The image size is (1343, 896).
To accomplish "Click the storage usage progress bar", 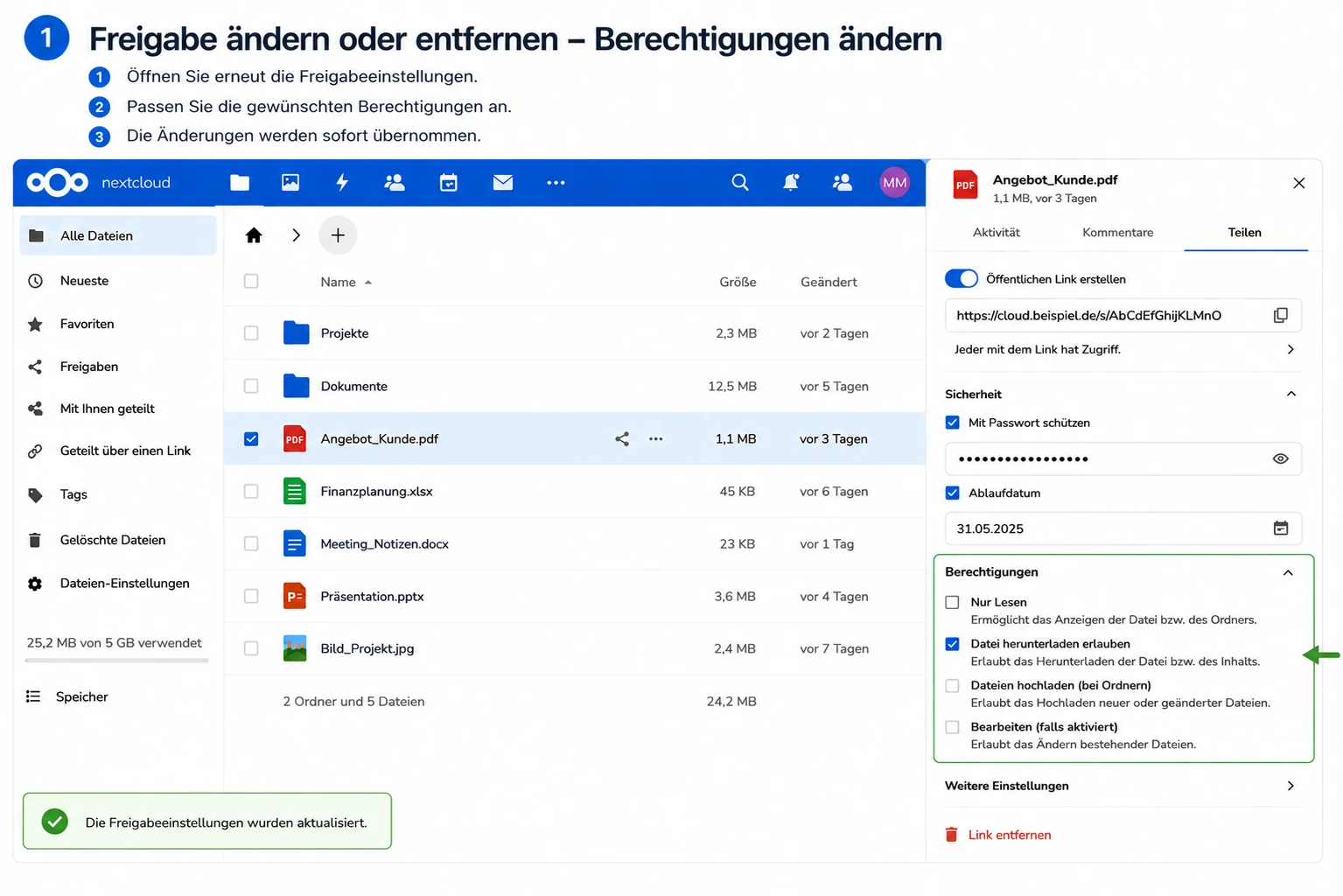I will (117, 661).
